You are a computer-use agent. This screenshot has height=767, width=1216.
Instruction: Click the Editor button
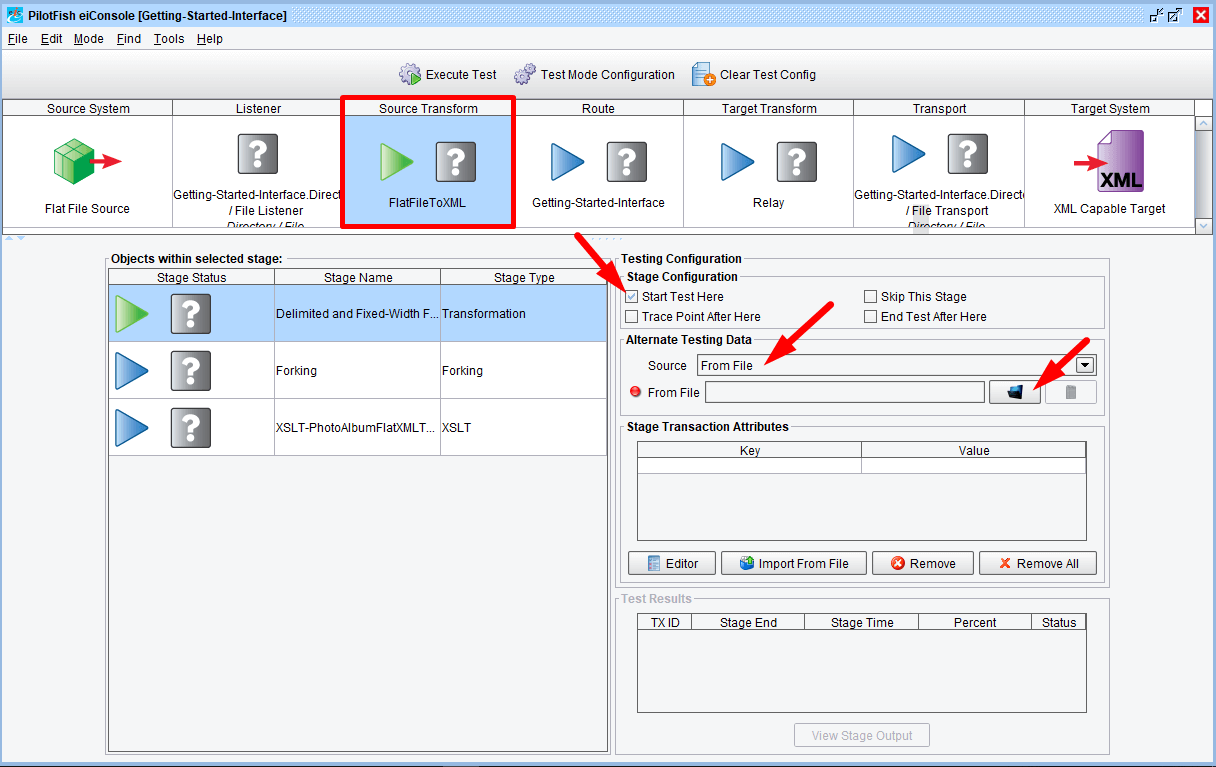pos(671,563)
